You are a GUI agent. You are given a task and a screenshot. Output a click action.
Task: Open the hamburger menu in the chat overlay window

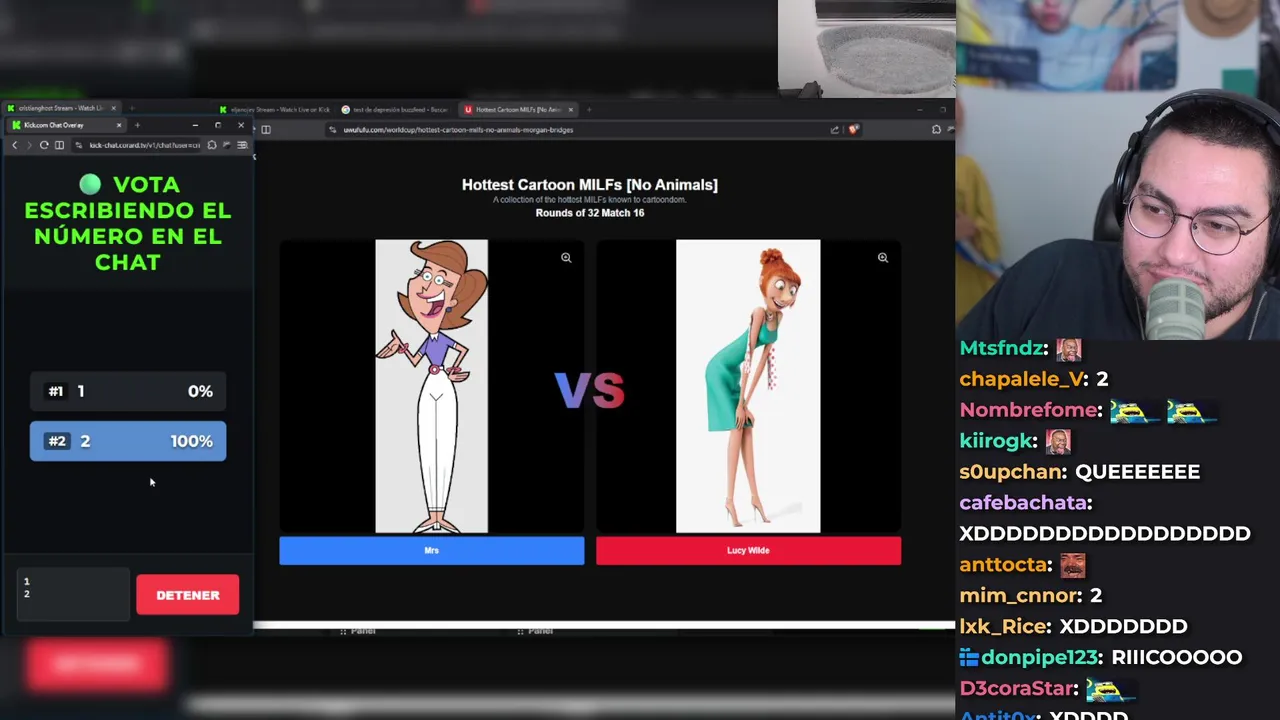point(242,145)
